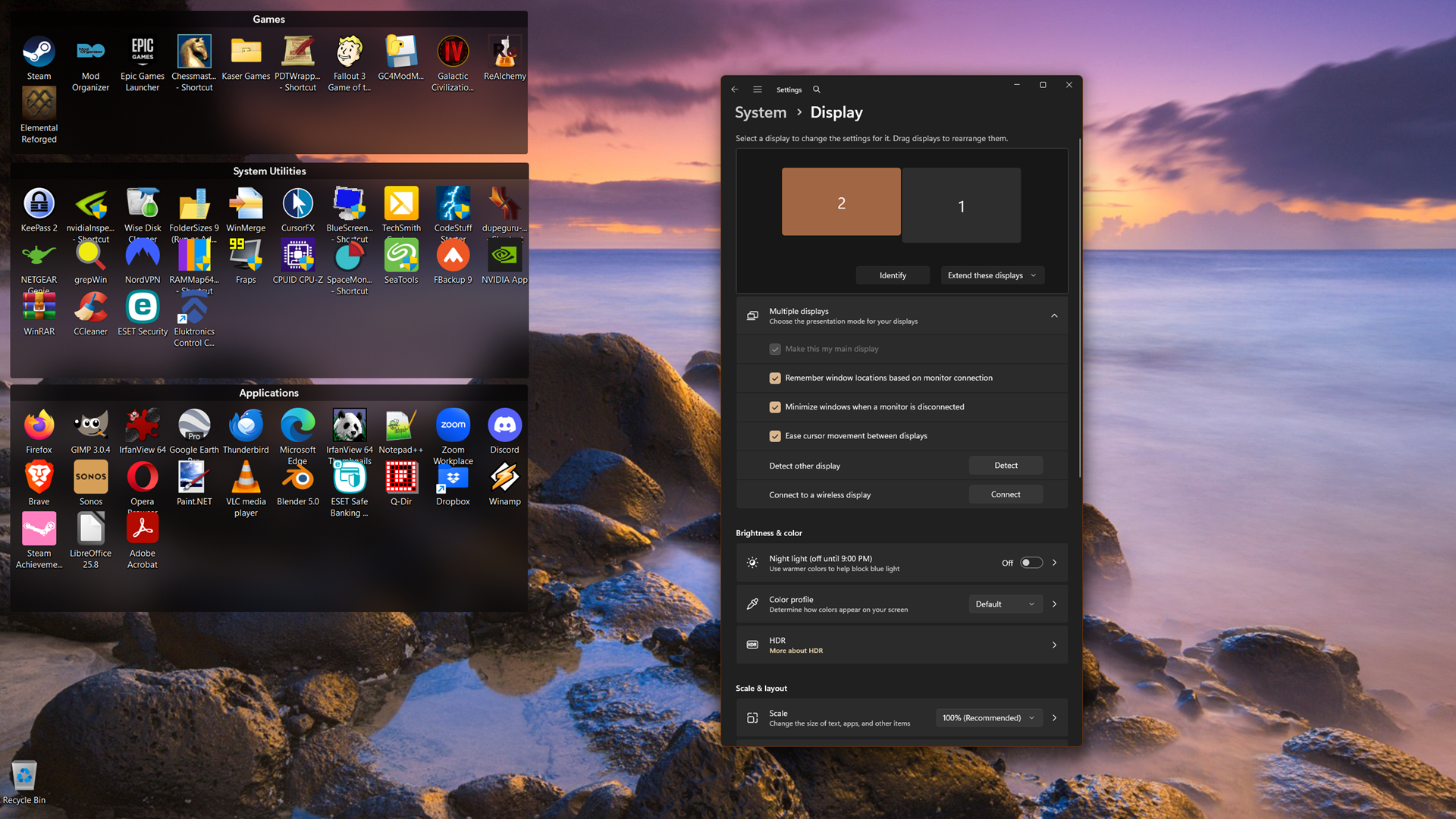Select display 1 in the arrangement
Viewport: 1456px width, 819px height.
[x=961, y=206]
